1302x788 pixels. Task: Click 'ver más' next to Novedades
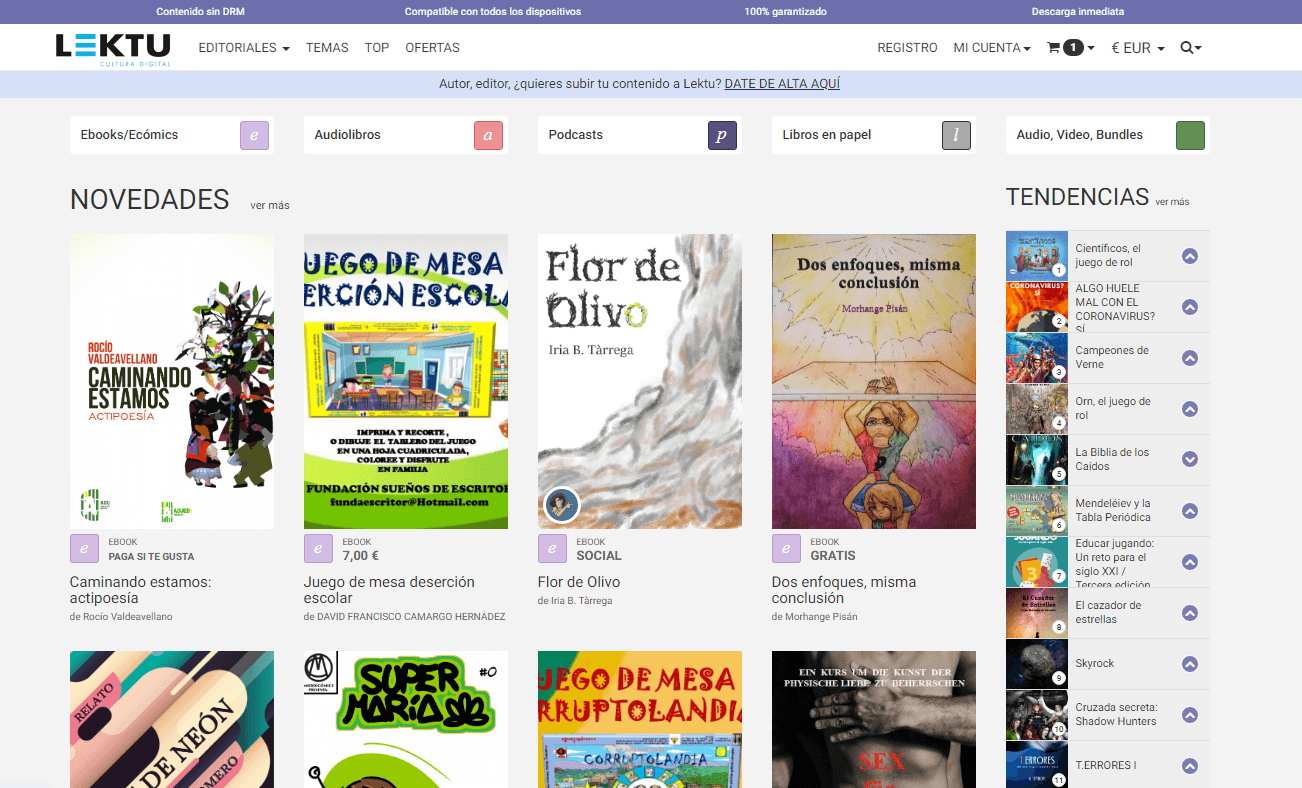click(x=270, y=205)
